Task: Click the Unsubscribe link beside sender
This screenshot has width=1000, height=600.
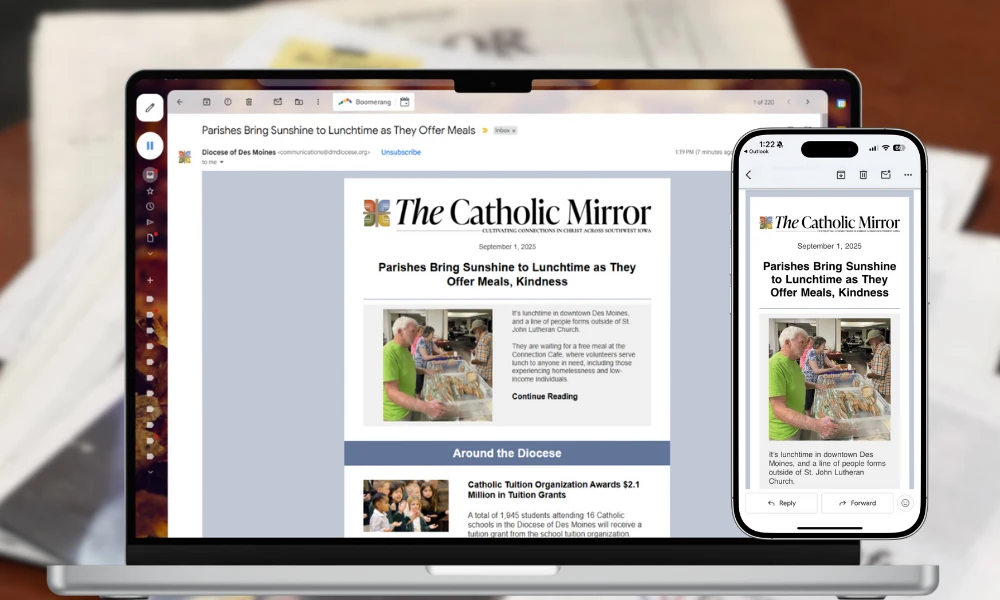Action: point(400,152)
